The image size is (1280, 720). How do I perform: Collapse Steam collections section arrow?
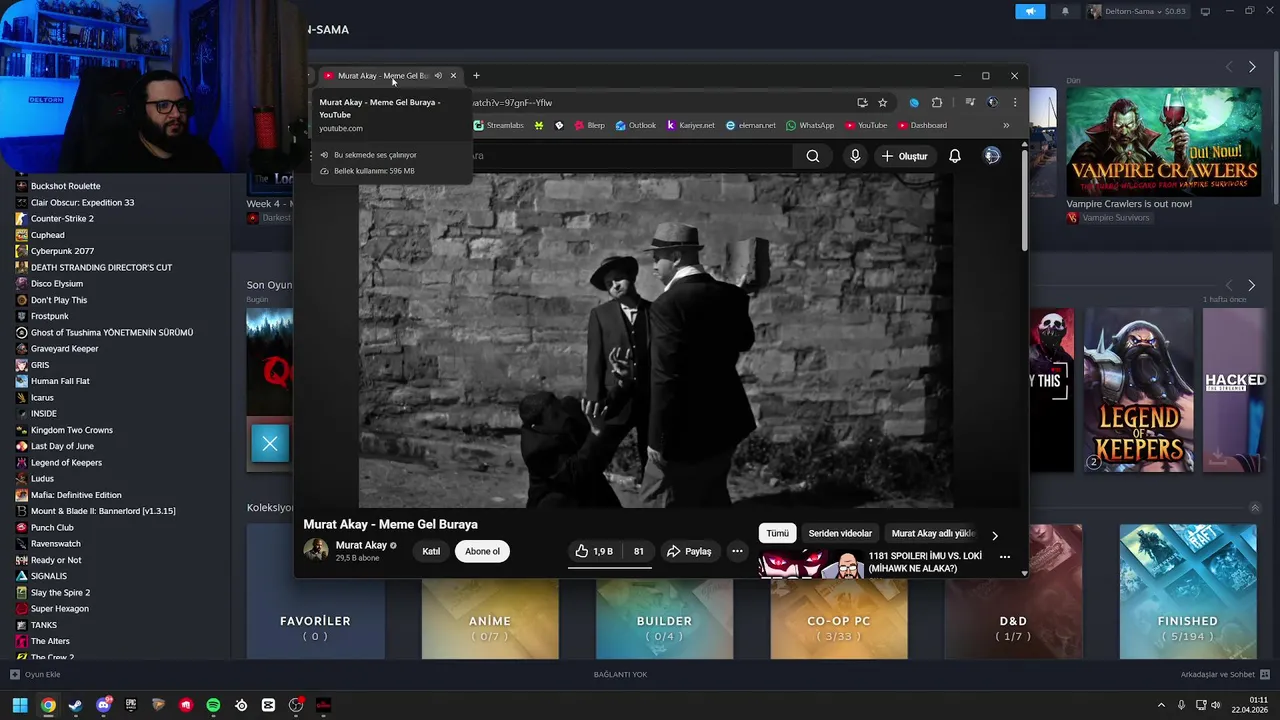[x=1255, y=508]
